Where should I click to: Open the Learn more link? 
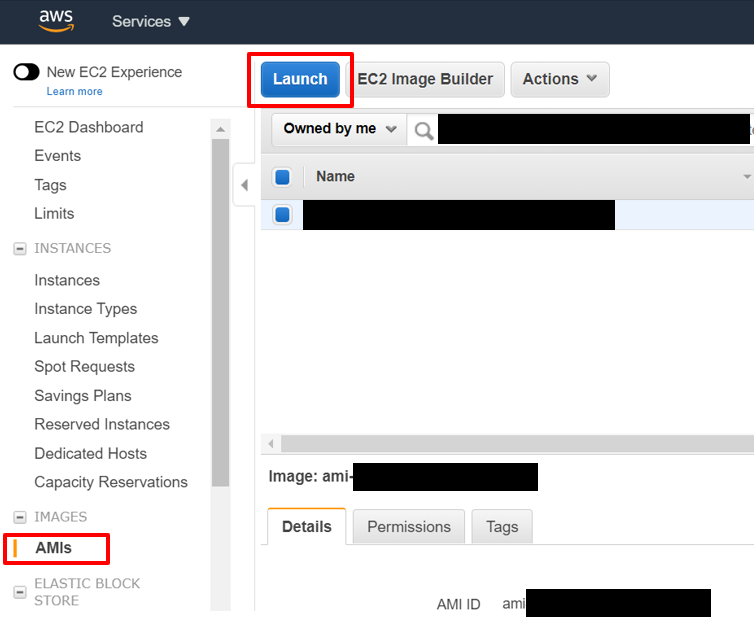[75, 91]
